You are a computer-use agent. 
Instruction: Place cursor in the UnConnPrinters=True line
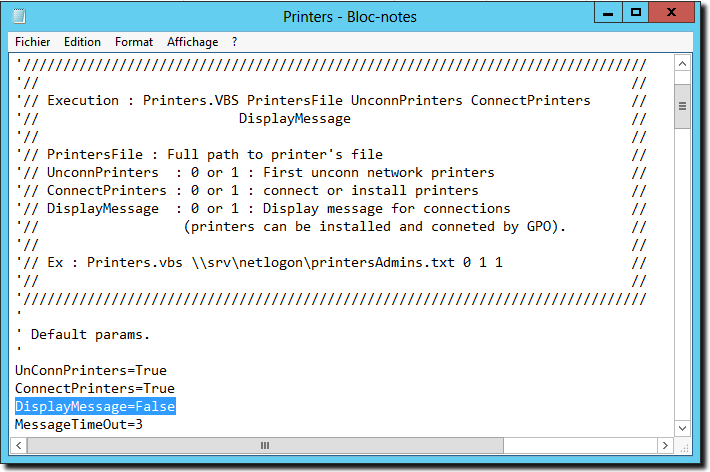coord(91,370)
